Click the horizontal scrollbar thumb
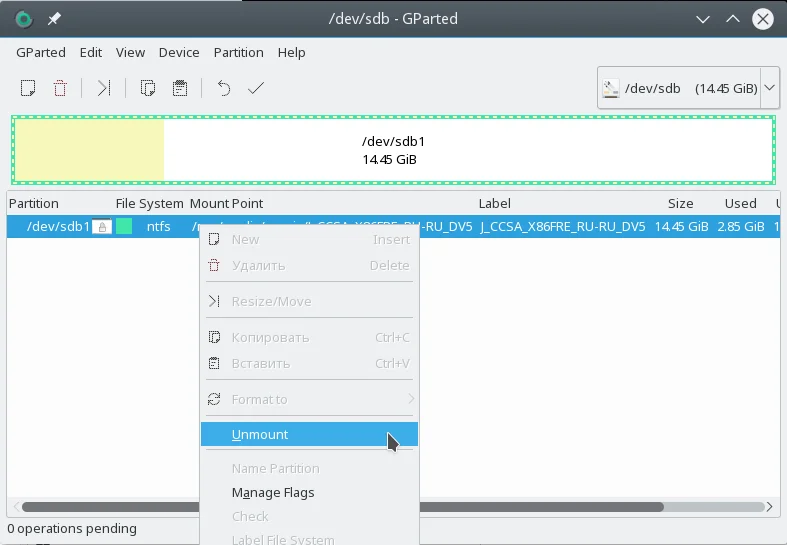 pos(343,507)
